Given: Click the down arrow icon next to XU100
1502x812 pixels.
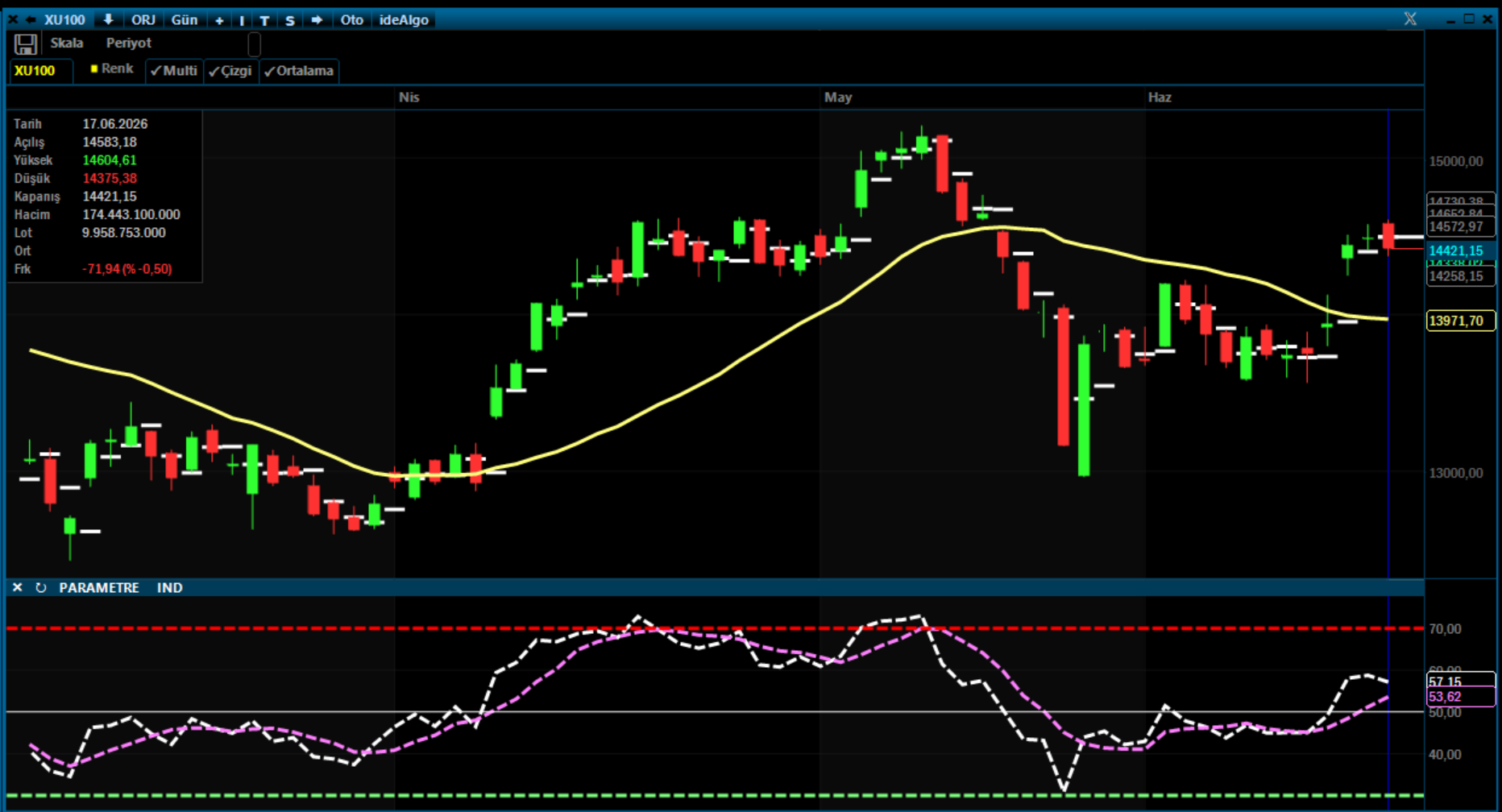Looking at the screenshot, I should 108,19.
